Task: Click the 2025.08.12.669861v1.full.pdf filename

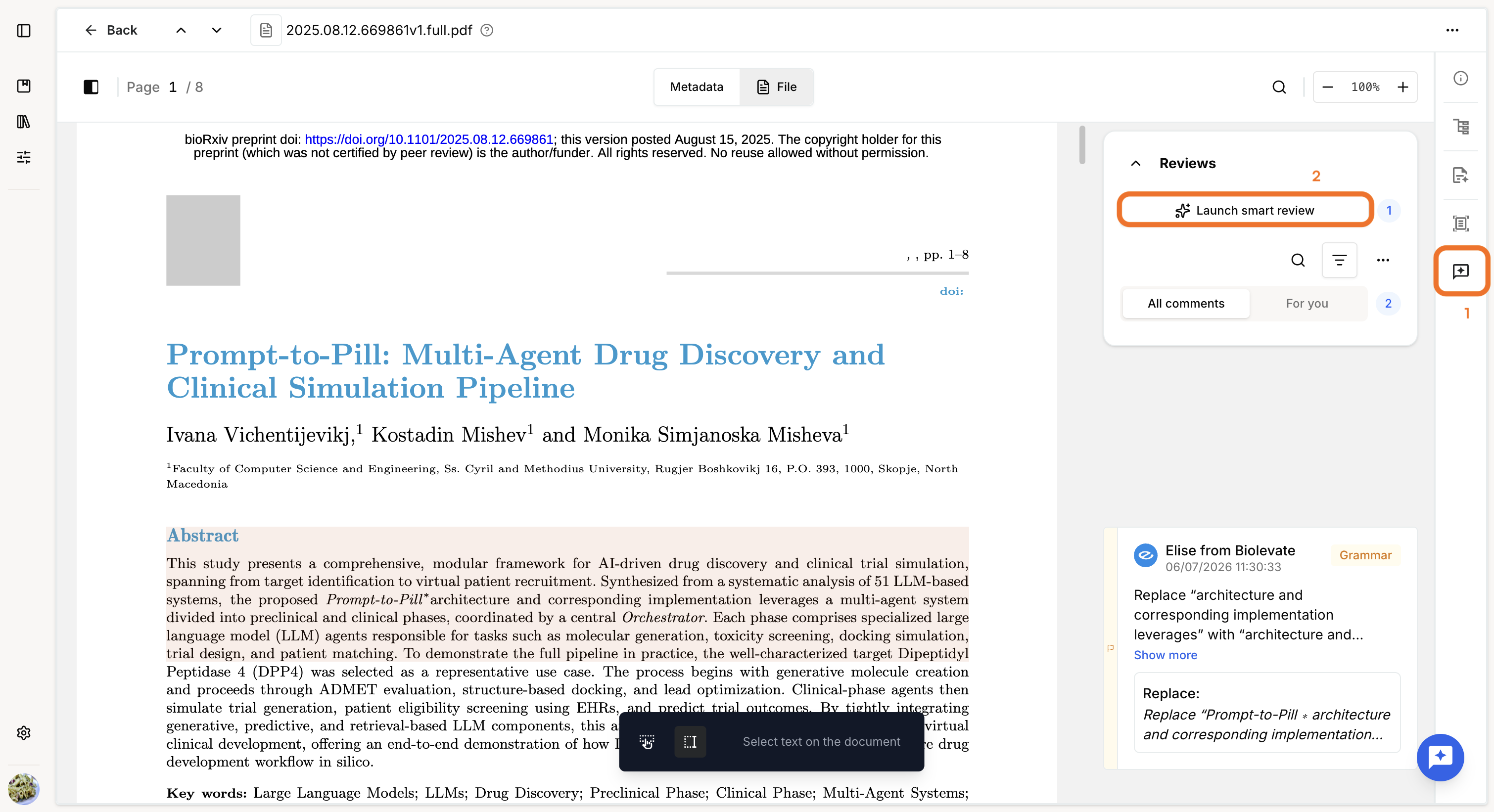Action: (x=379, y=30)
